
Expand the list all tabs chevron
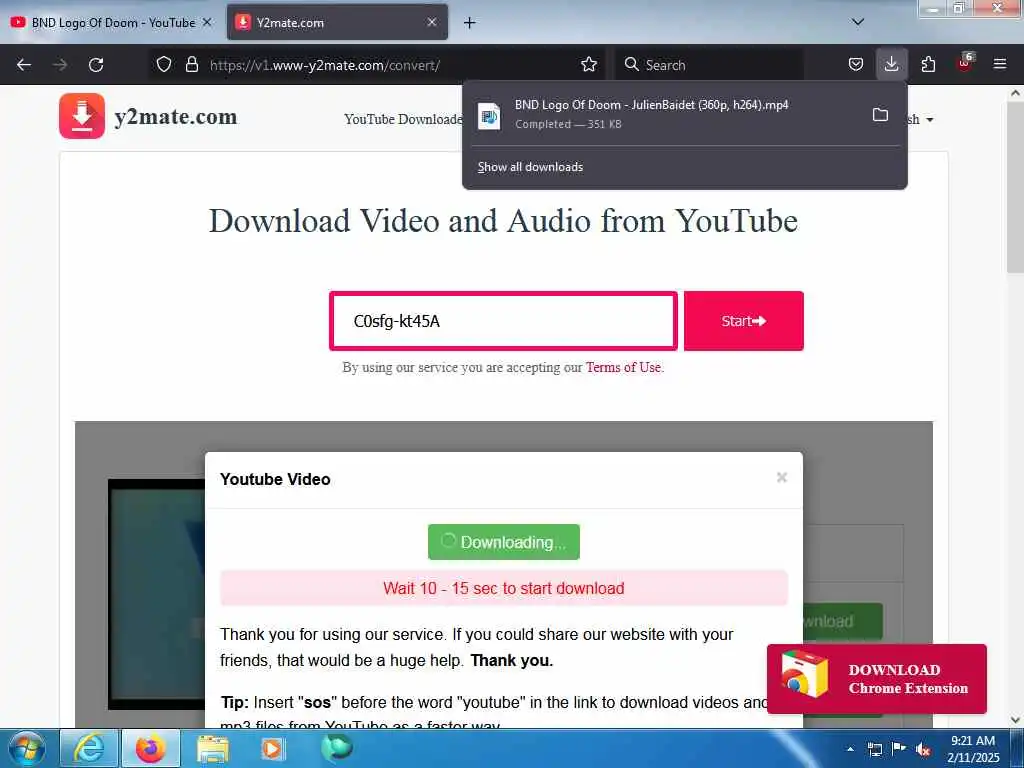tap(858, 22)
